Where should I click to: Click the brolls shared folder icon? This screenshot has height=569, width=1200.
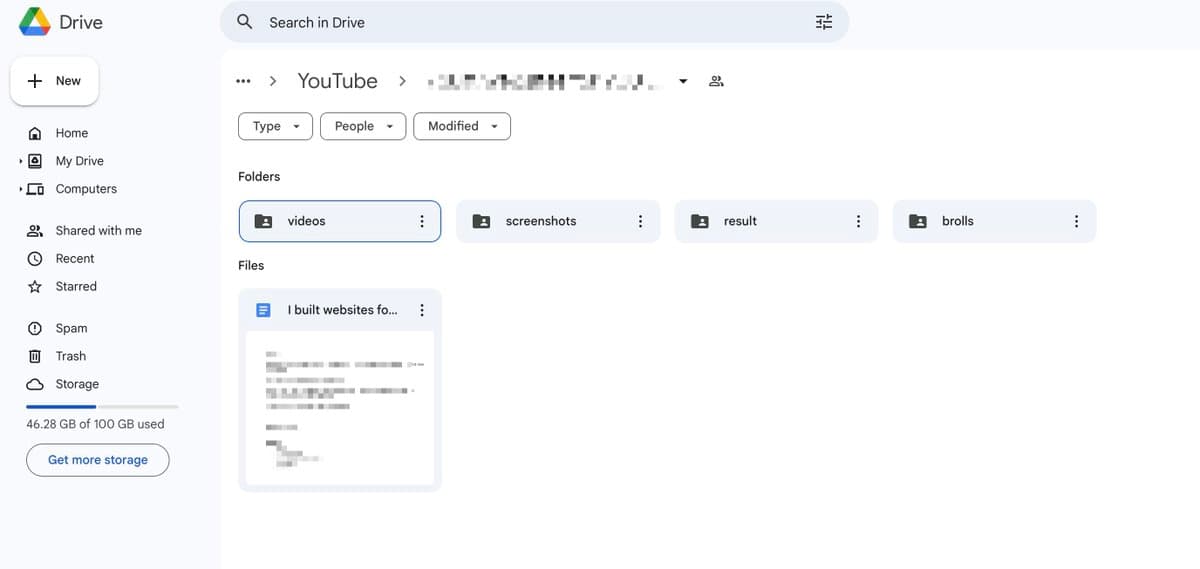point(918,221)
